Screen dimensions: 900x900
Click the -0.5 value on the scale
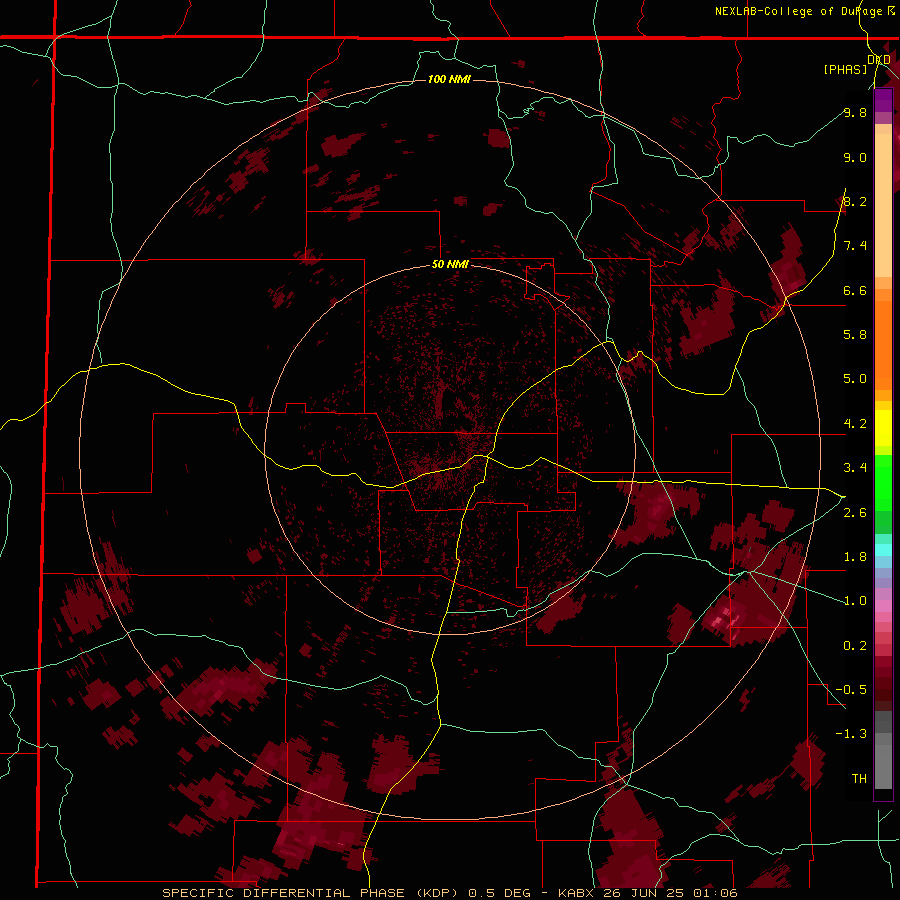[x=851, y=690]
